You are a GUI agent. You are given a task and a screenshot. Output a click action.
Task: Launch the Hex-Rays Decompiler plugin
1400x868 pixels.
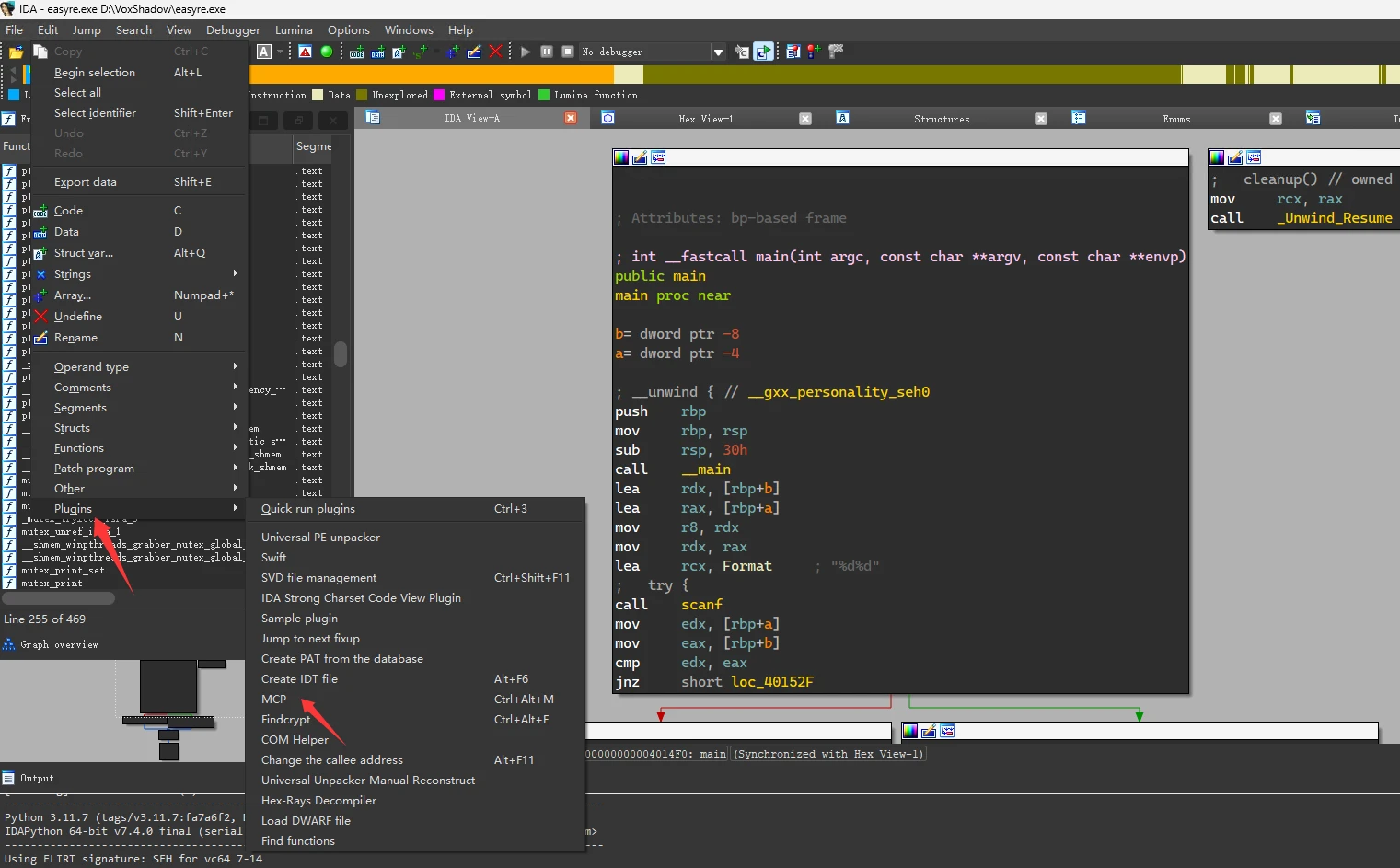[x=417, y=801]
